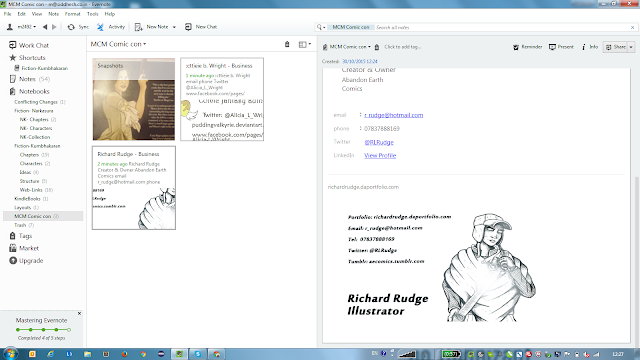Open the NK- Chapters notebook
Screen dimensions: 640x360
(38, 120)
